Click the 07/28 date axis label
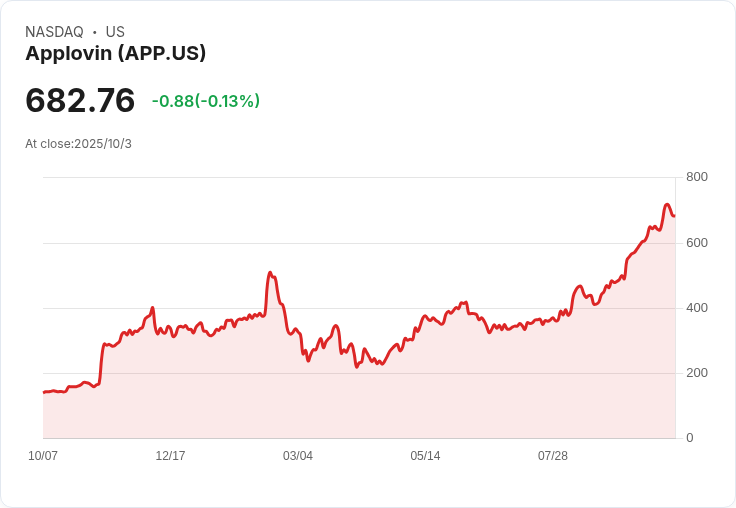This screenshot has width=736, height=508. [x=552, y=456]
